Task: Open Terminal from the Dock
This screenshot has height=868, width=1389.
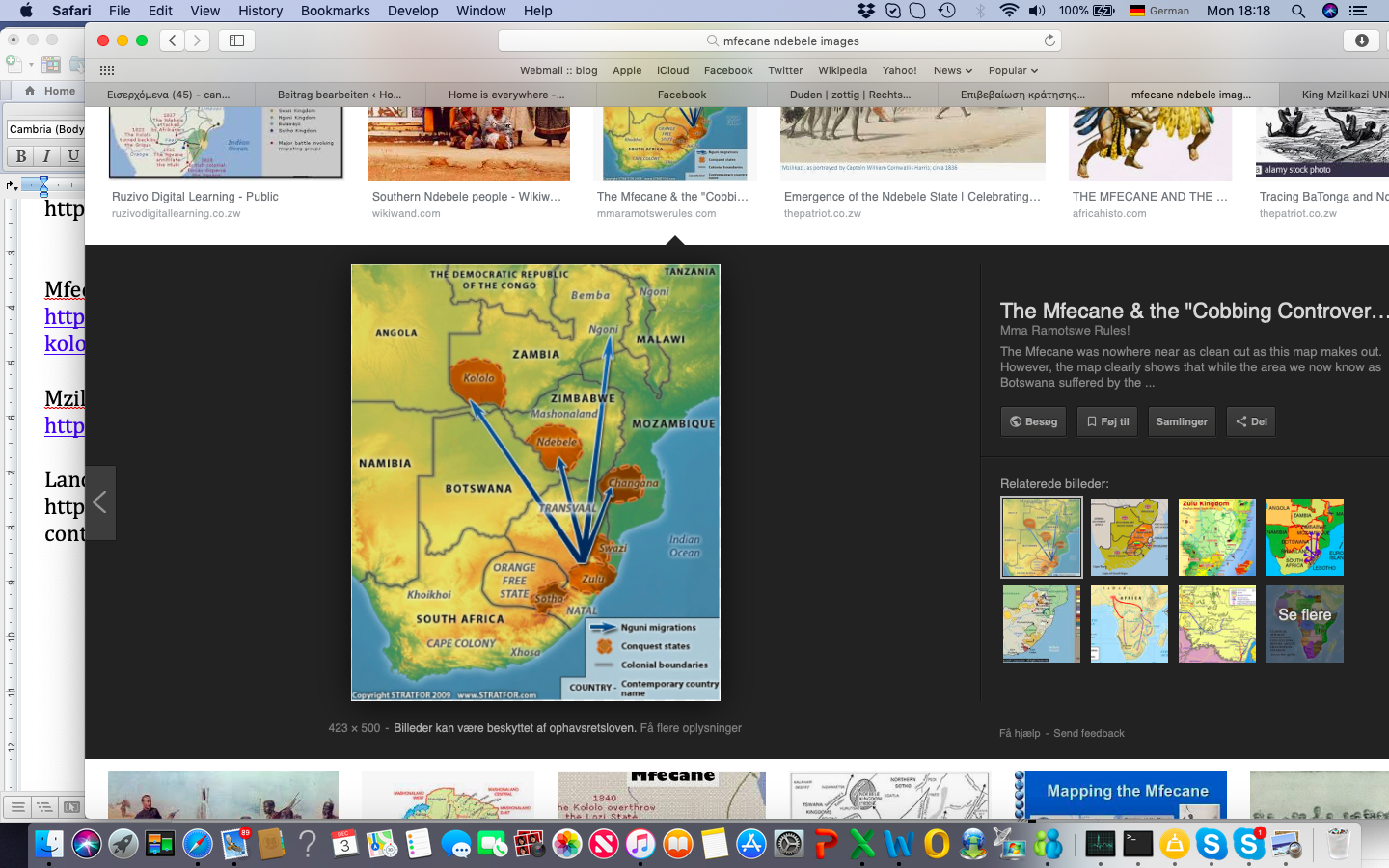Action: [x=1138, y=844]
